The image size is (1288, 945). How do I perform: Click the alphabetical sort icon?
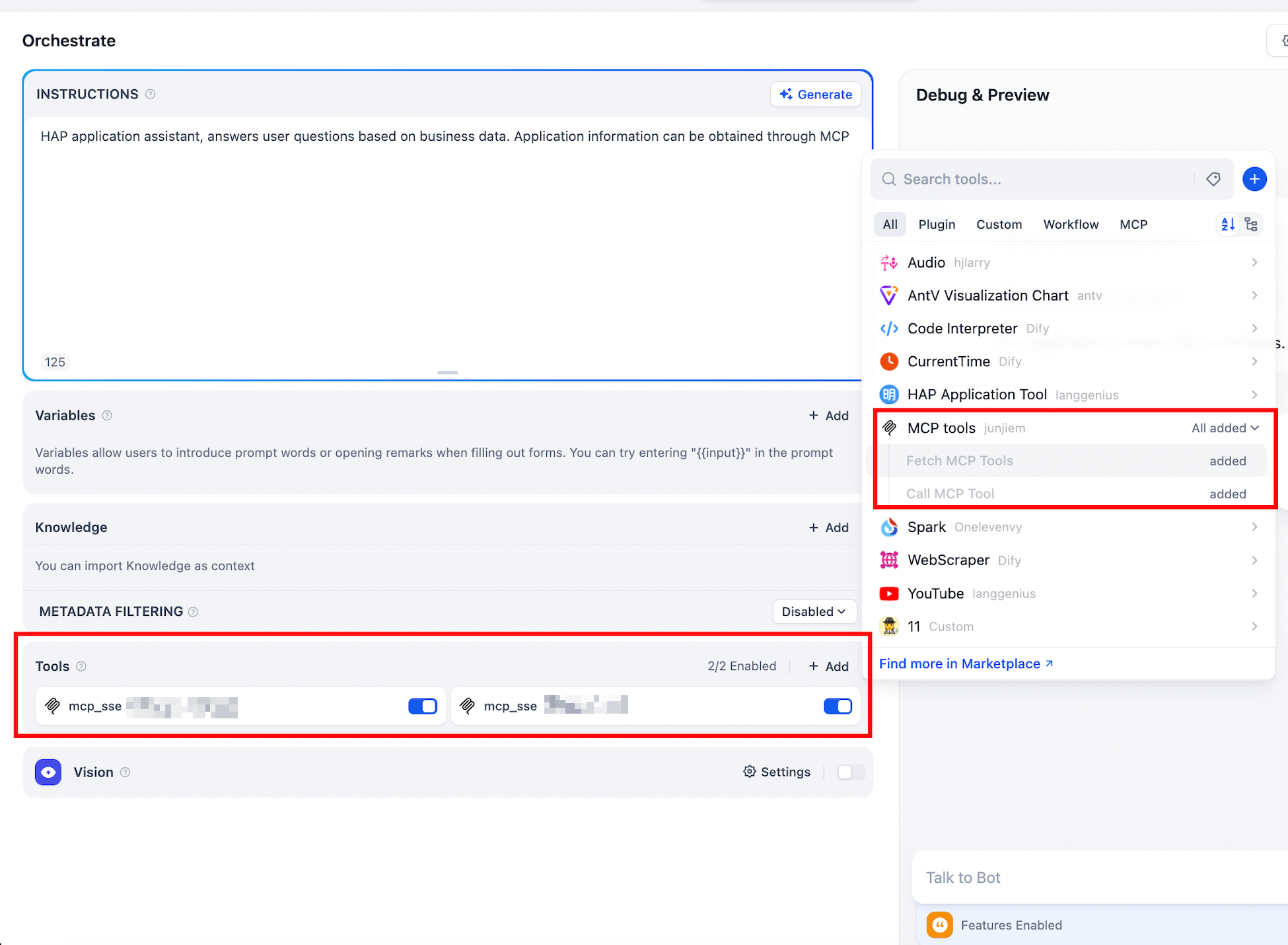tap(1228, 225)
